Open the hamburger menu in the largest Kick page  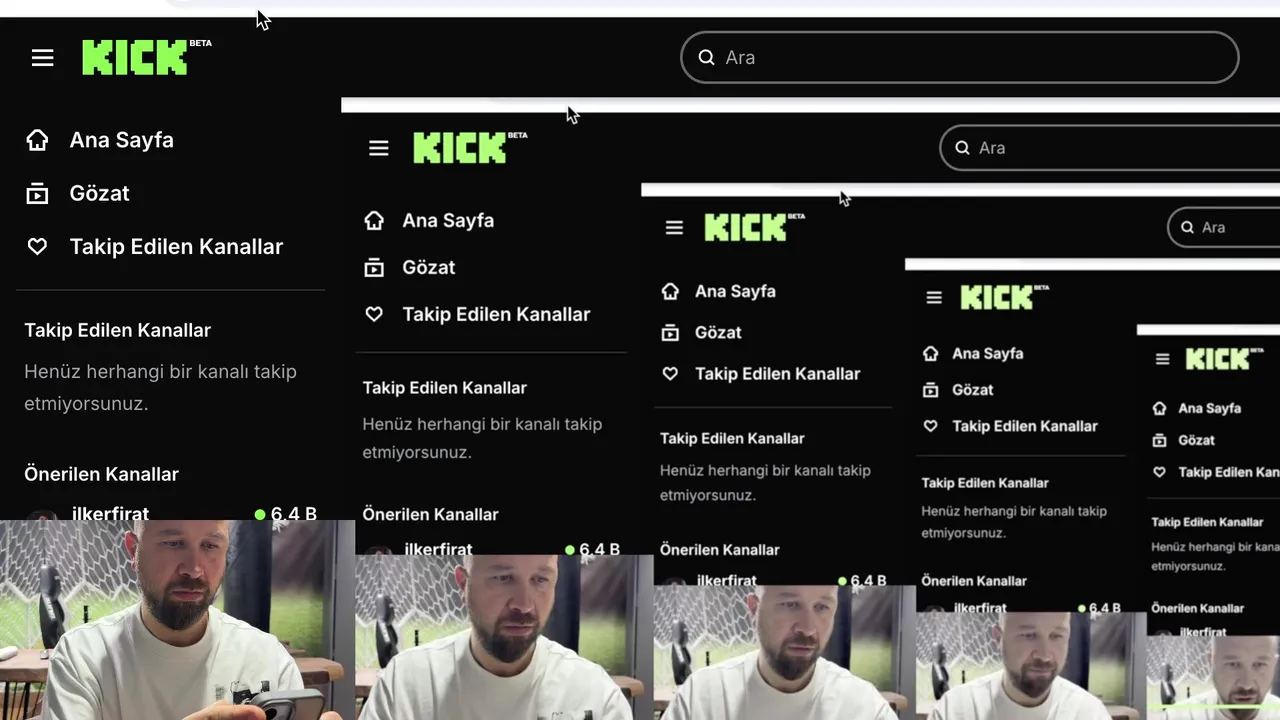(42, 58)
